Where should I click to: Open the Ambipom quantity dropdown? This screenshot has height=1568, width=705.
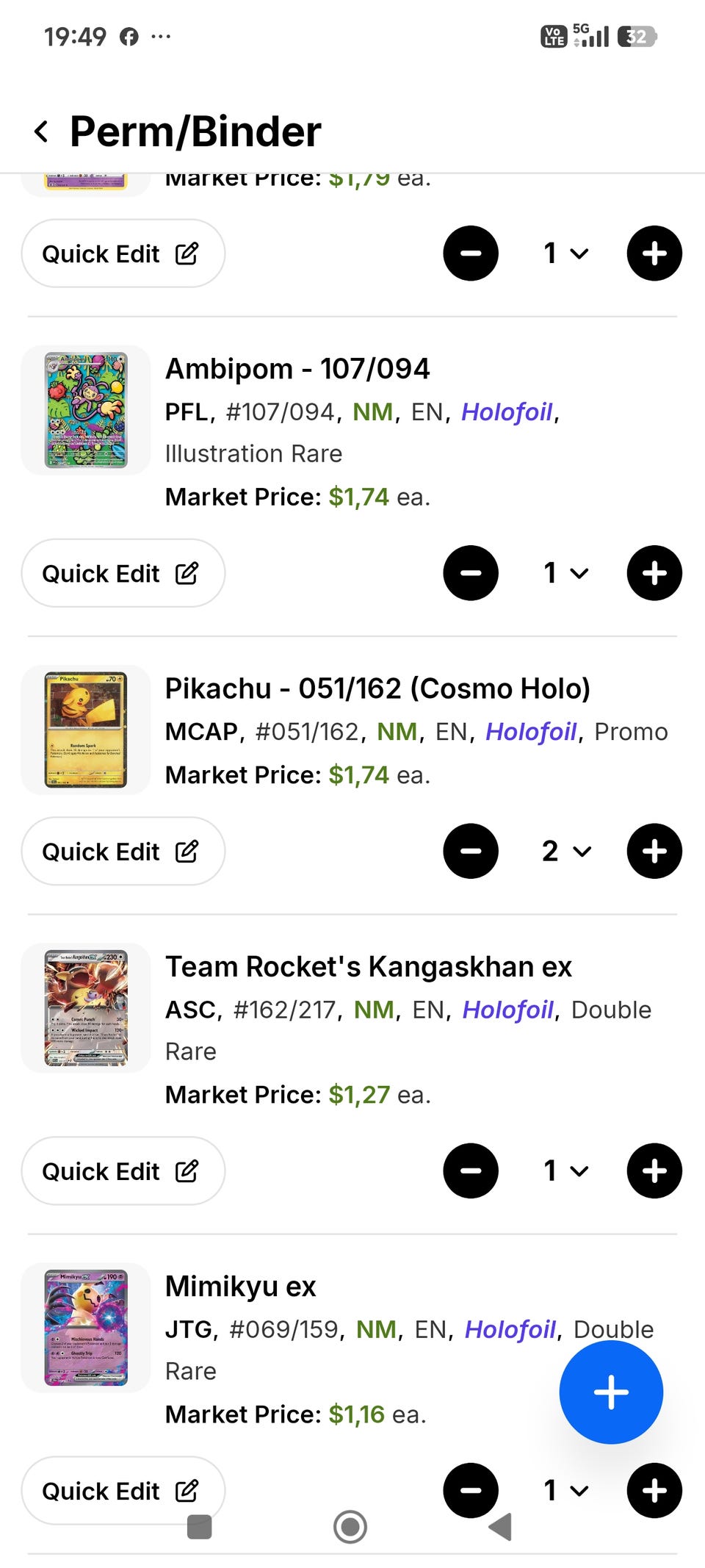click(x=565, y=573)
